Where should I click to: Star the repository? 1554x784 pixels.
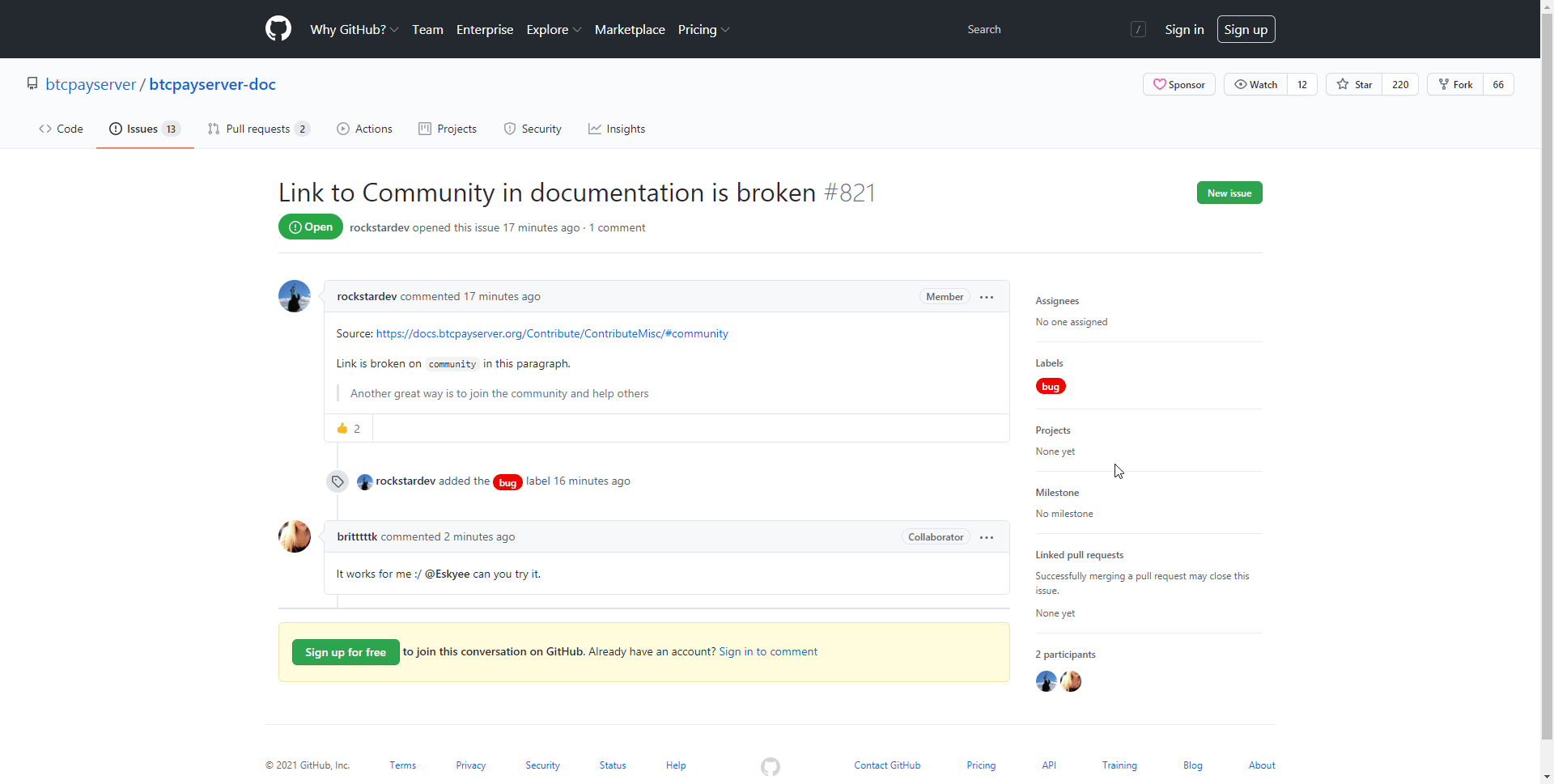tap(1355, 84)
